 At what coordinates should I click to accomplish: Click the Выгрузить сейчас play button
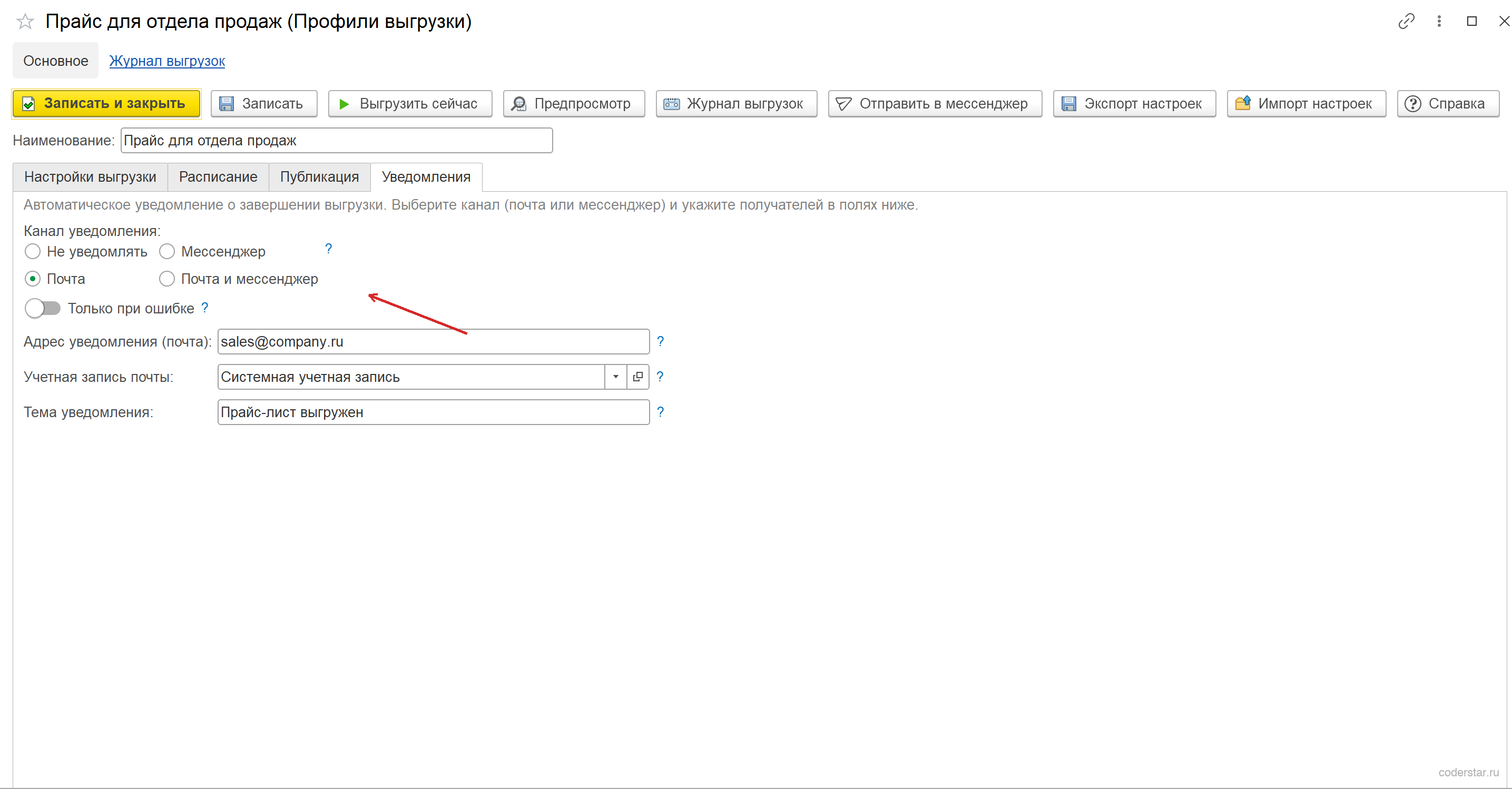tap(410, 104)
